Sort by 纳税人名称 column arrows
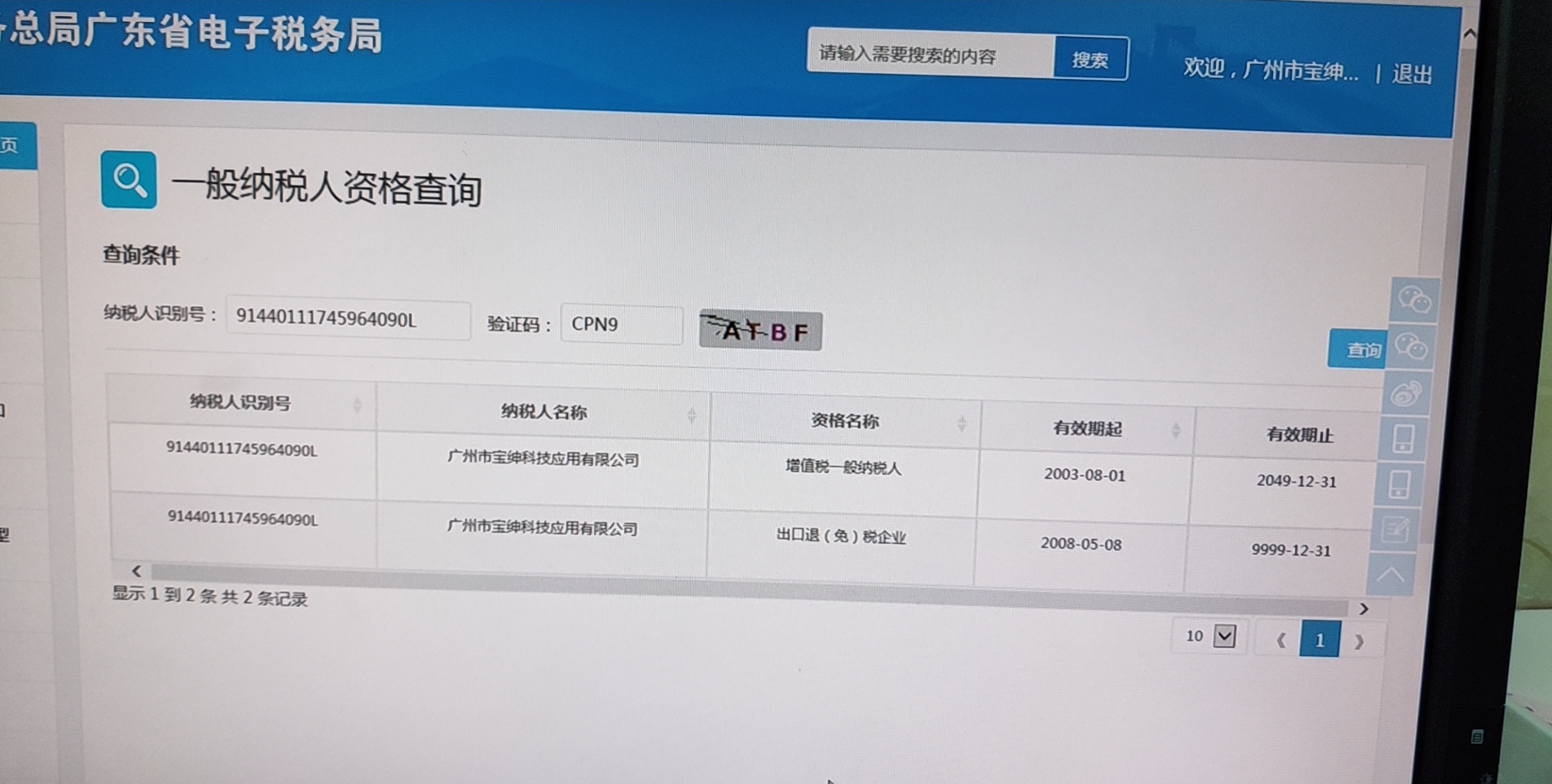1552x784 pixels. 691,415
